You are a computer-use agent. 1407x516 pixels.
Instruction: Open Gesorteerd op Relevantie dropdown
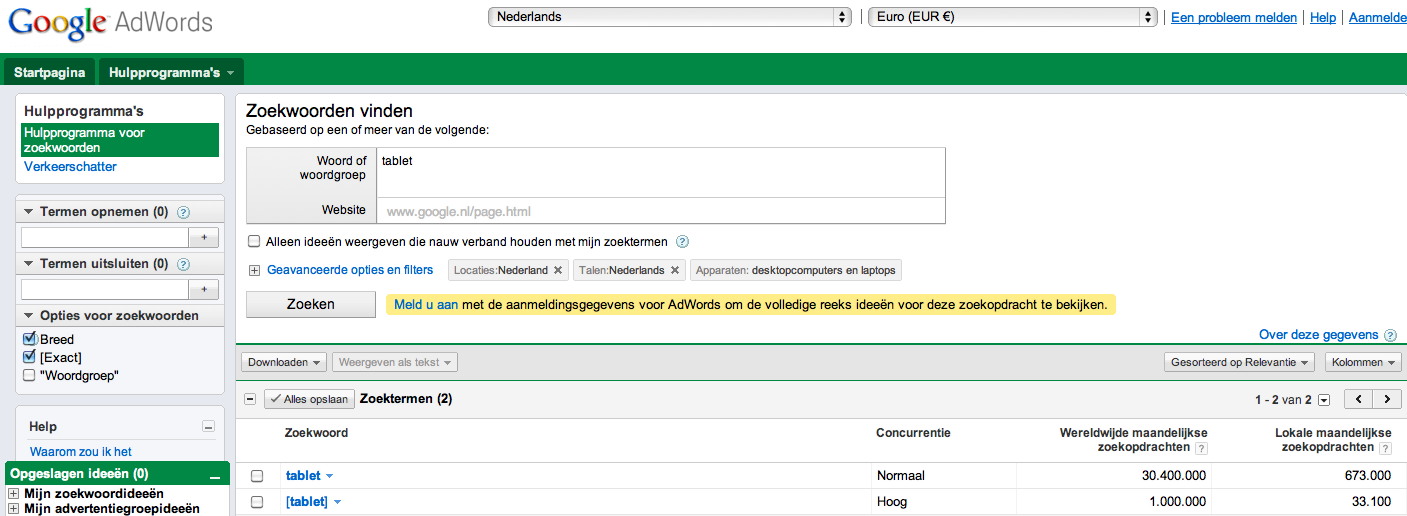(x=1240, y=362)
